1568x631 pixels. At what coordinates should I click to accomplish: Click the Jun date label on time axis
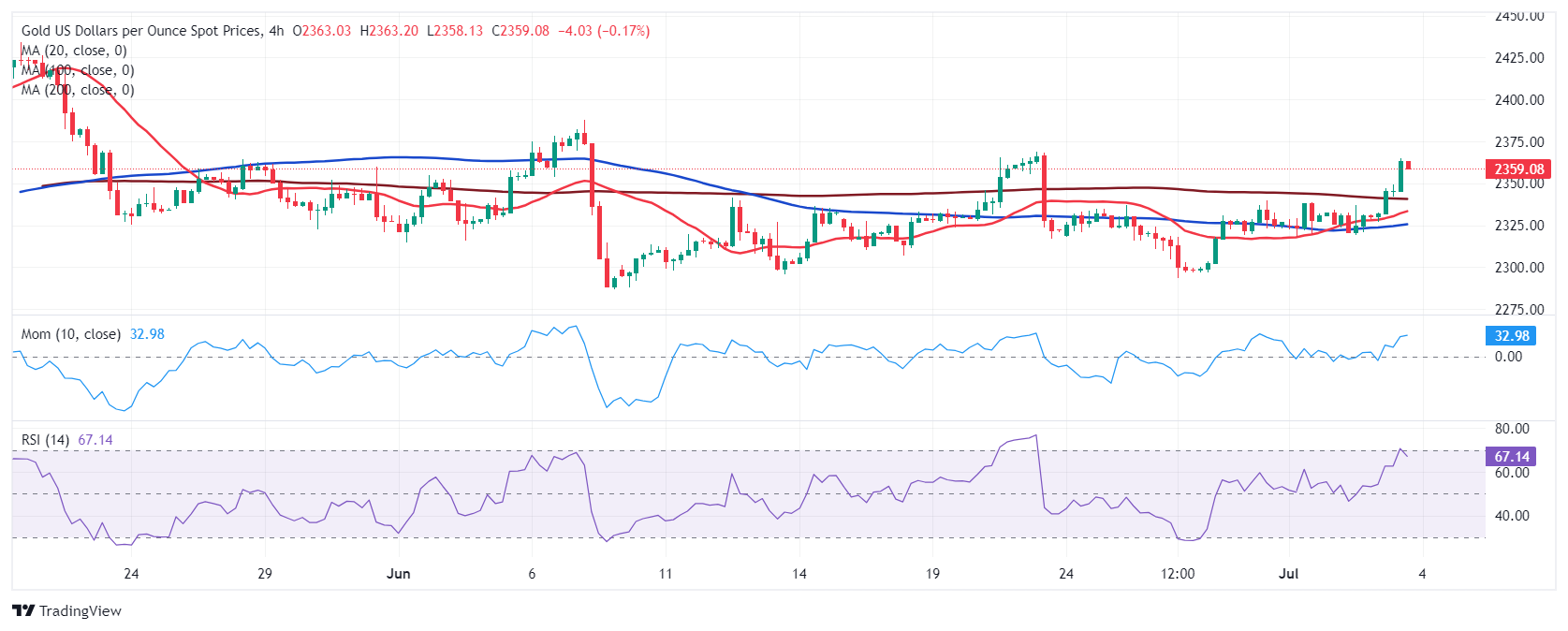click(399, 574)
